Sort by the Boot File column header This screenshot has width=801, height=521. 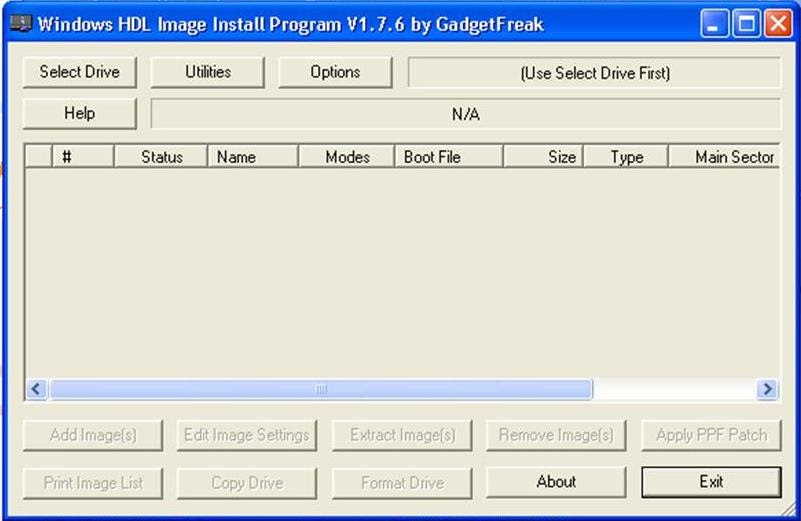tap(449, 157)
